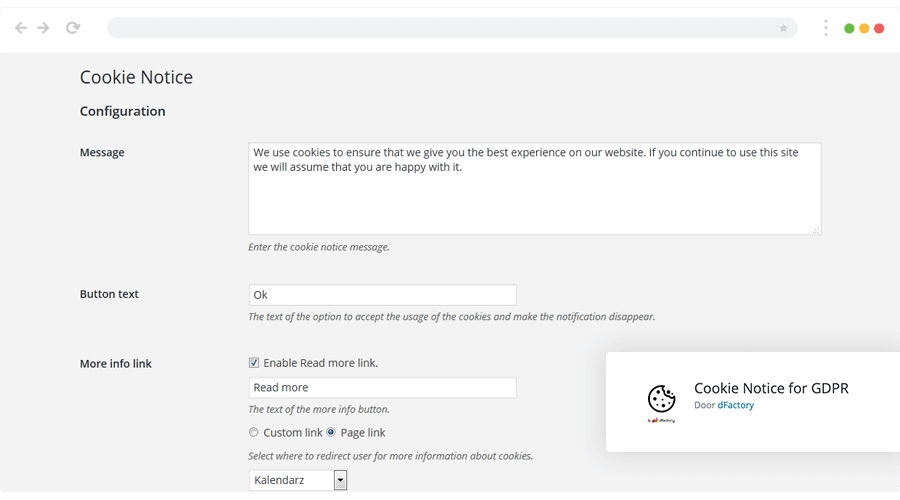Select the Custom link radio button
This screenshot has width=900, height=500.
click(253, 432)
